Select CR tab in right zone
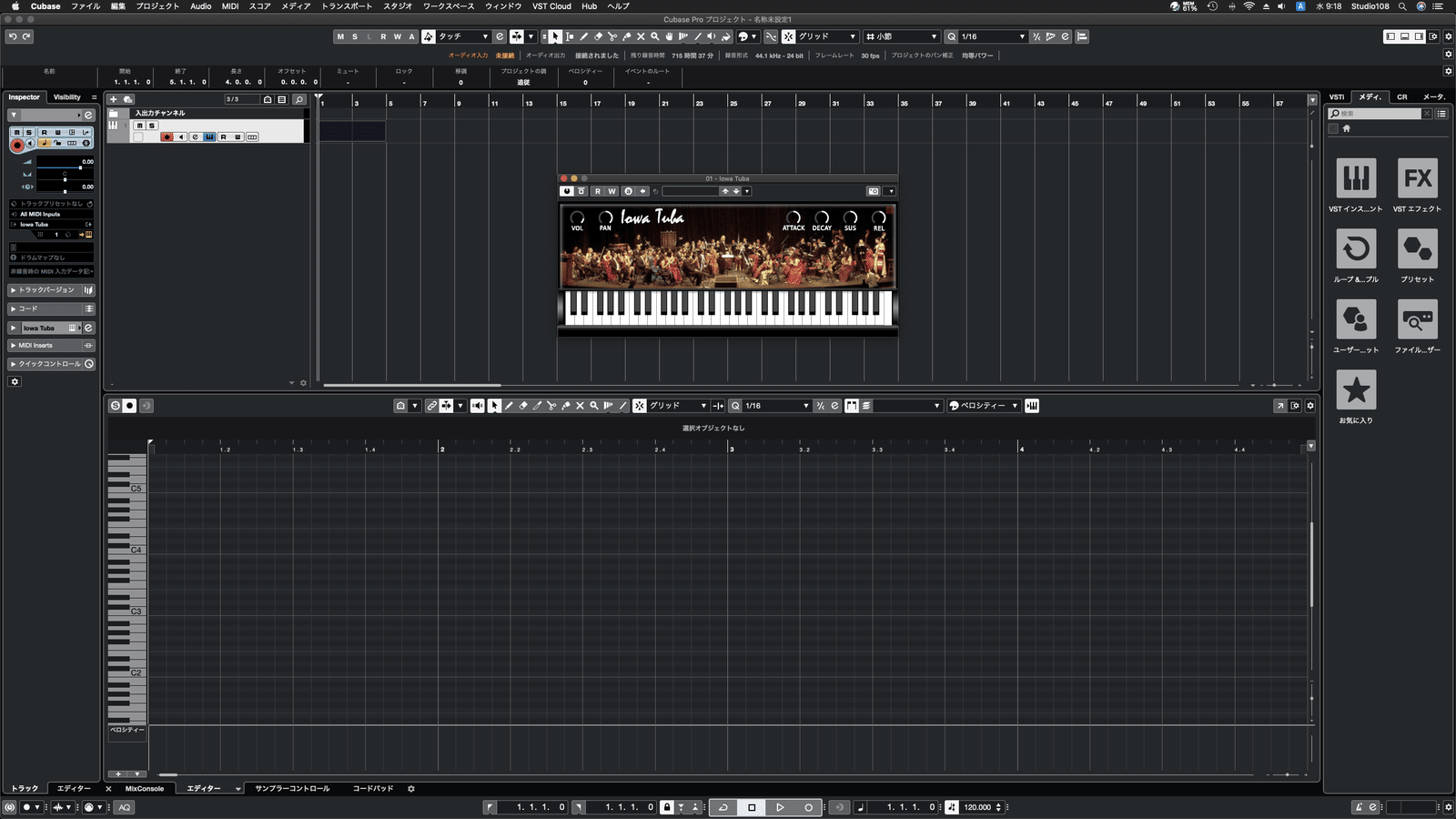1456x819 pixels. tap(1402, 97)
